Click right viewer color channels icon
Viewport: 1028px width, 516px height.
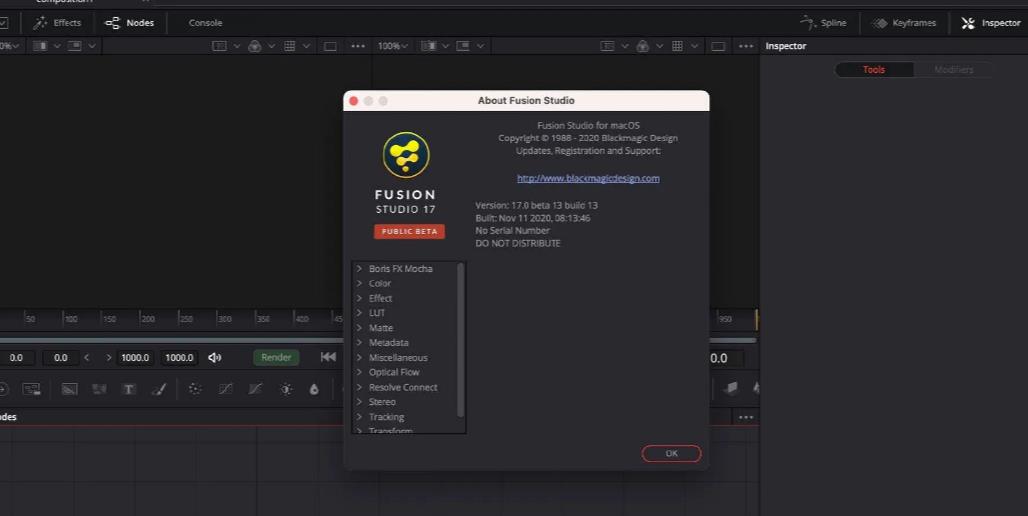point(642,46)
